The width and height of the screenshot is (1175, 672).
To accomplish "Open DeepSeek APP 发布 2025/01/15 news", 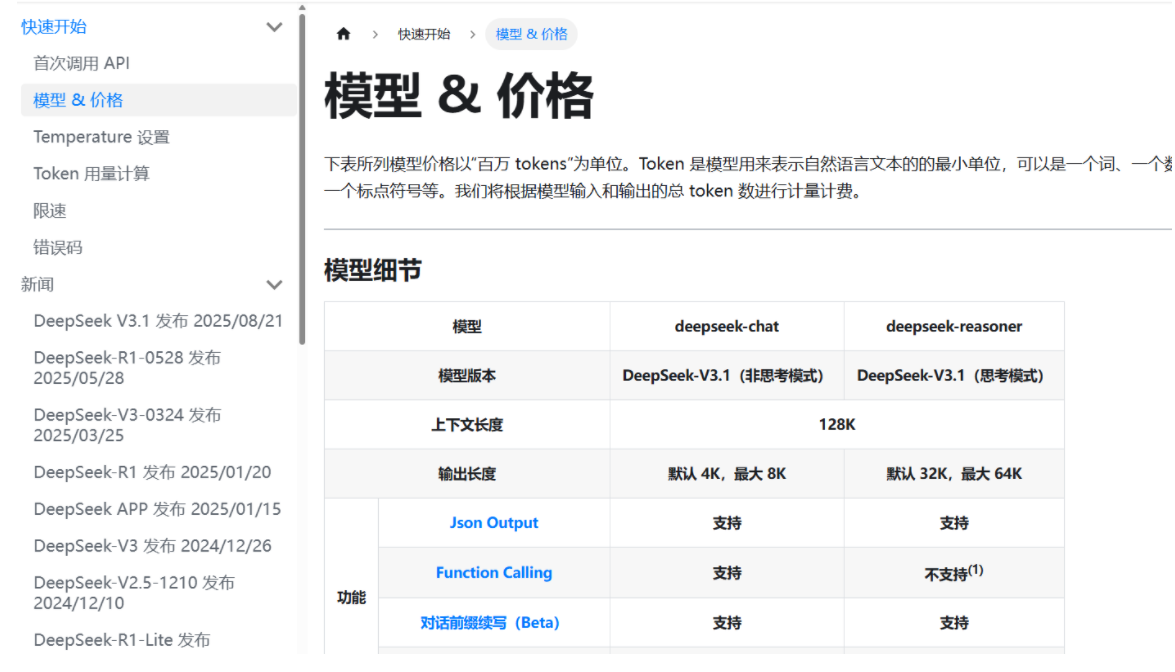I will click(x=157, y=509).
